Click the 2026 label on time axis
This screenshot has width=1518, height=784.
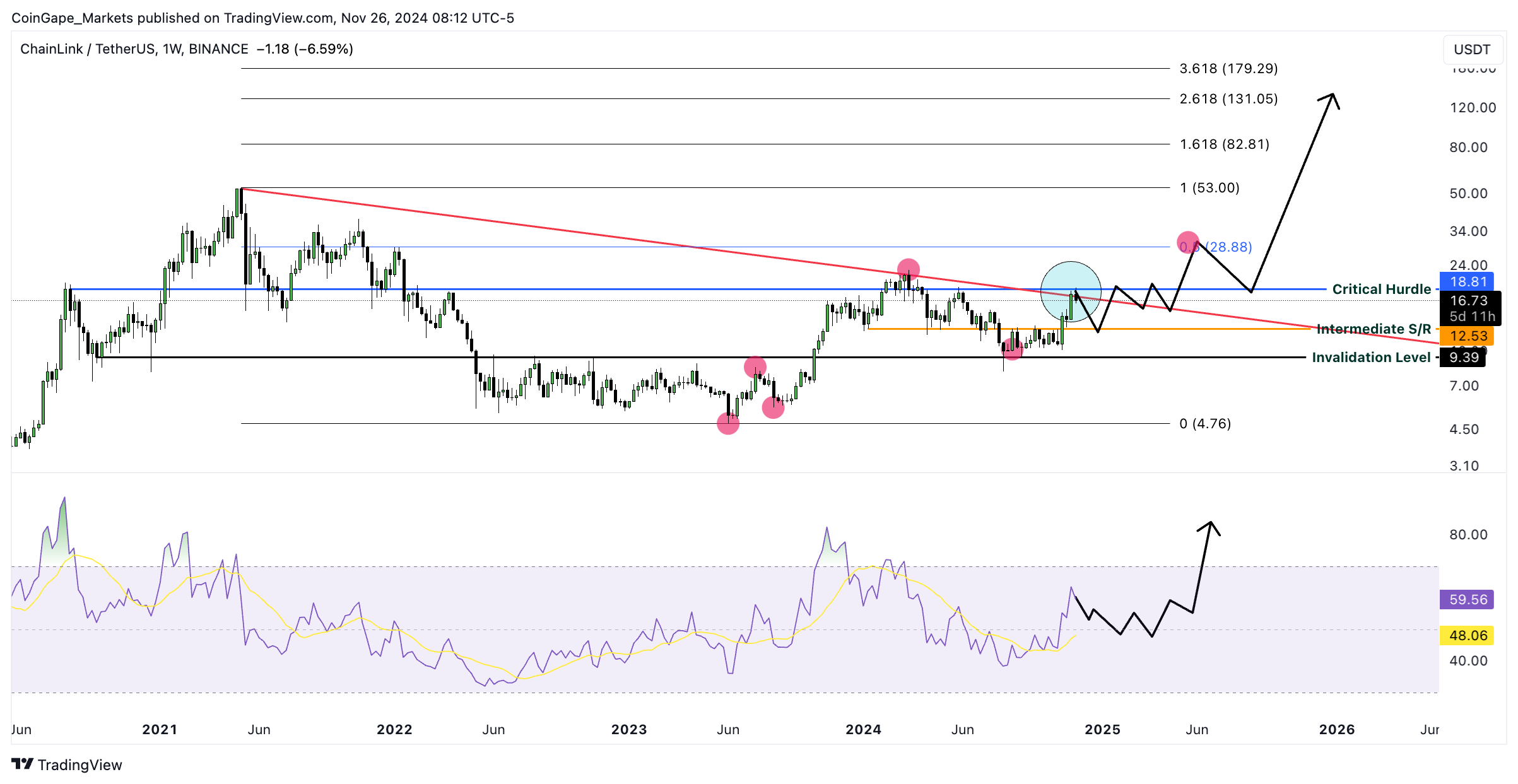1337,729
